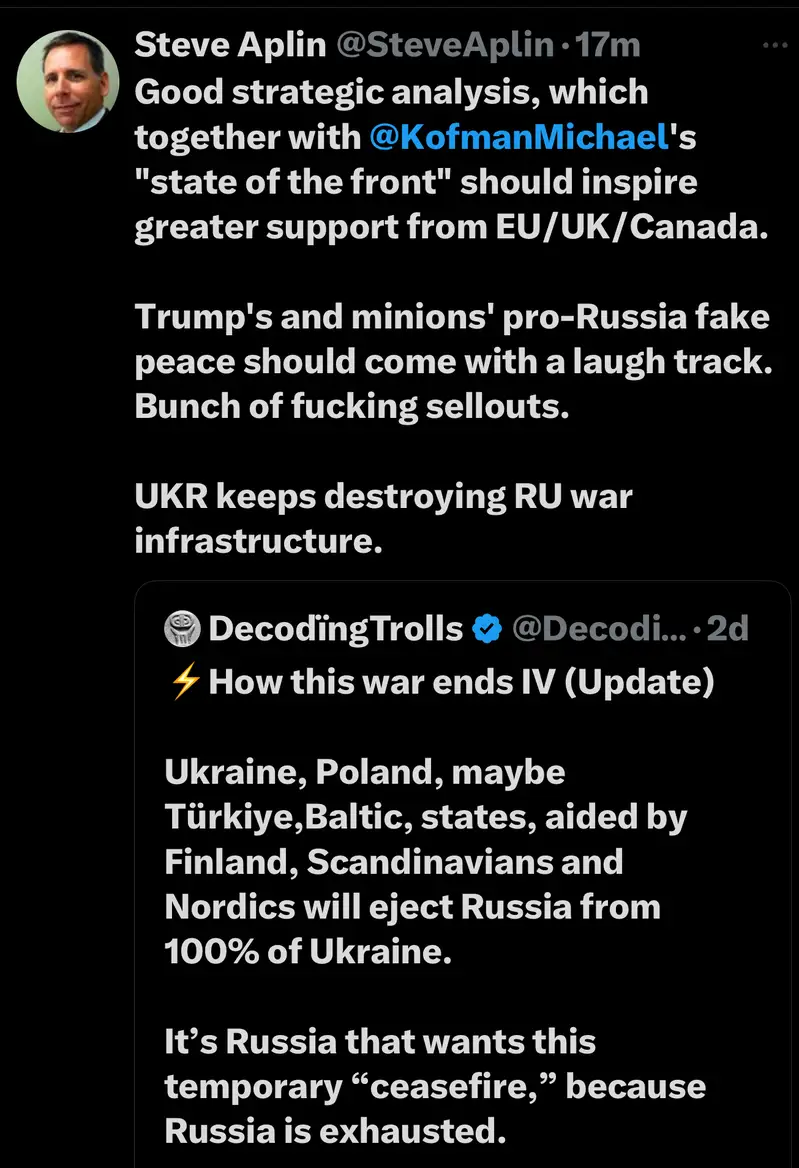This screenshot has width=799, height=1168.
Task: Open the DecodingTrolls account name
Action: 336,628
